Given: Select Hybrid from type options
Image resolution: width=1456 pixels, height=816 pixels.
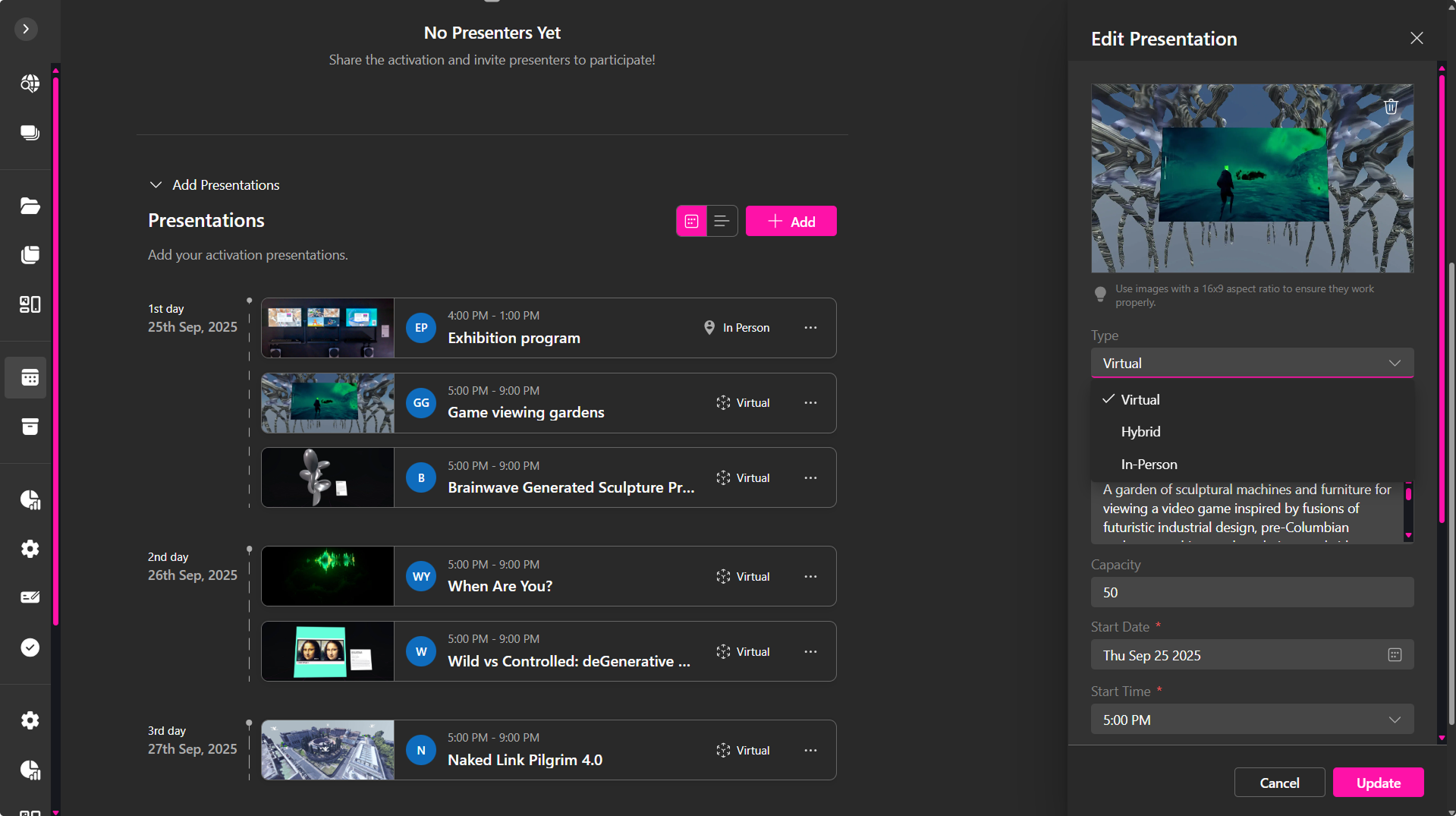Looking at the screenshot, I should [x=1140, y=432].
